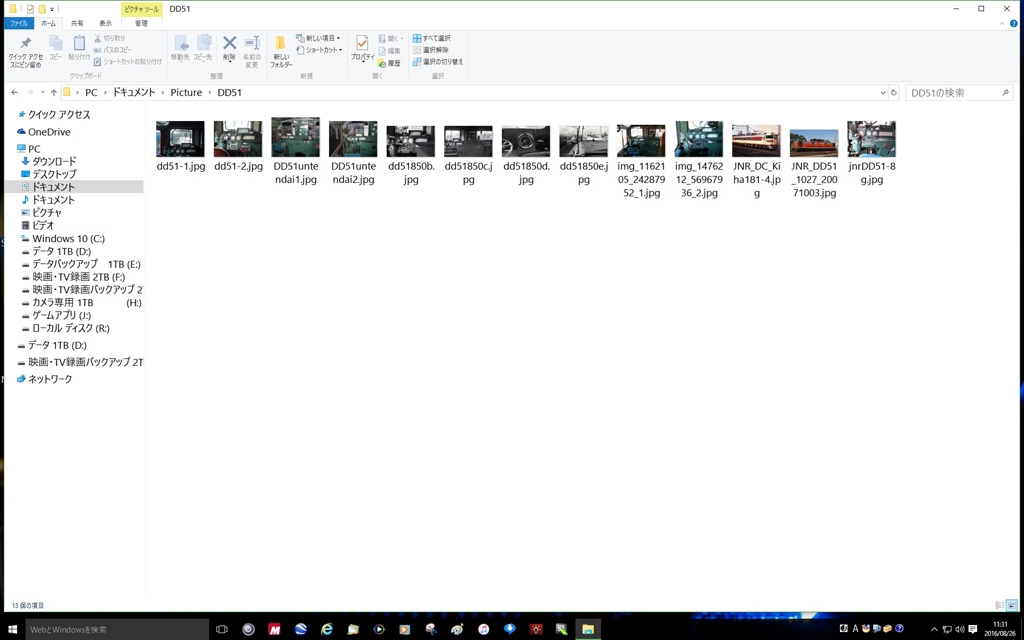Click the Move to (移動先) icon
The width and height of the screenshot is (1024, 640).
point(180,47)
